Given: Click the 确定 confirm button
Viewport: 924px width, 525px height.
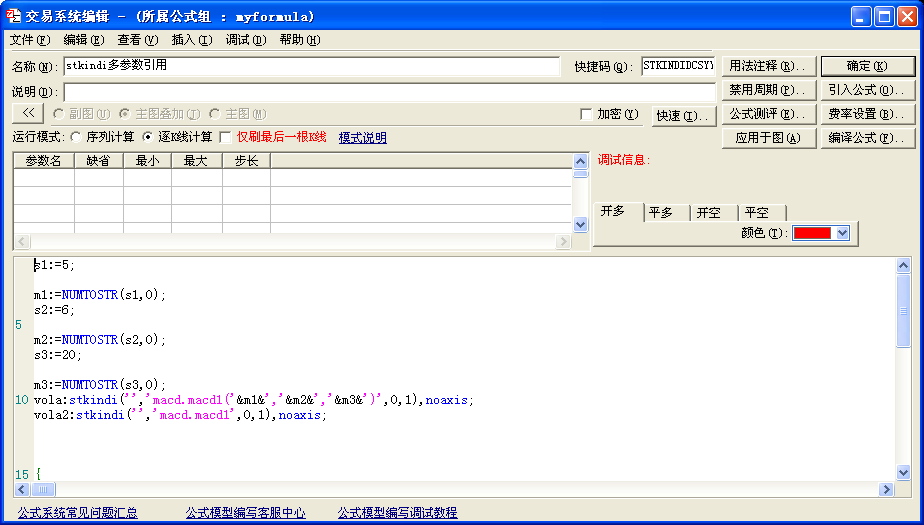Looking at the screenshot, I should tap(867, 66).
